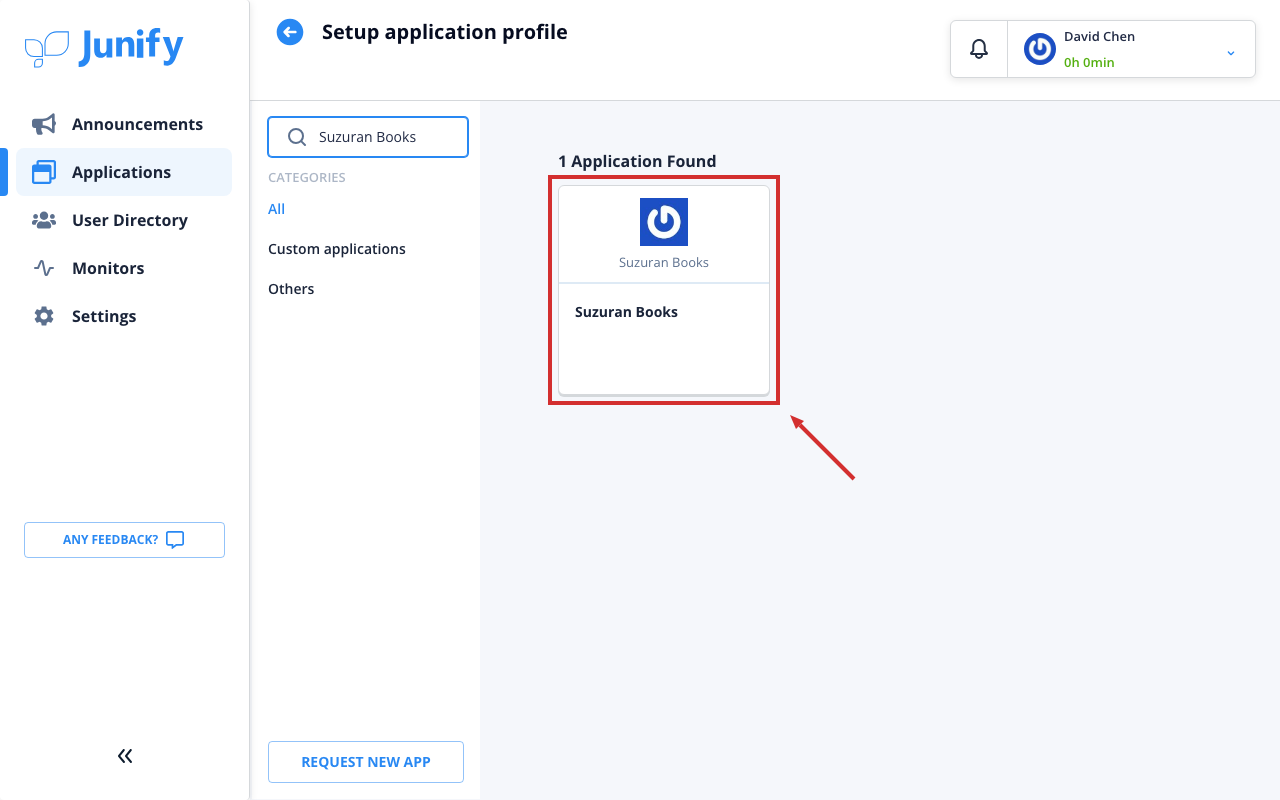
Task: Click the 'Setup application profile' heading
Action: (445, 32)
